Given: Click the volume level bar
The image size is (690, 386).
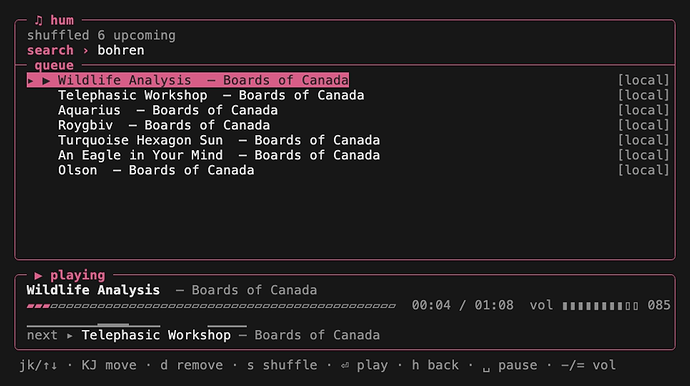Looking at the screenshot, I should tap(600, 306).
